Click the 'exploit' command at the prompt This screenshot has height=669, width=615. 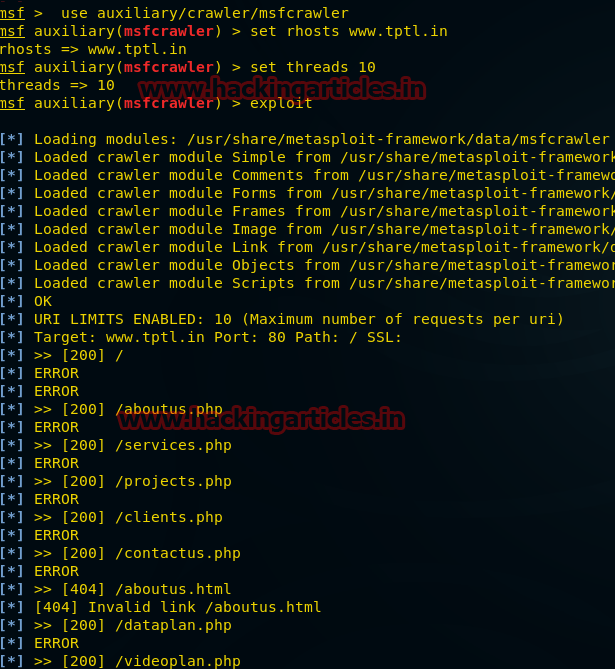[281, 103]
